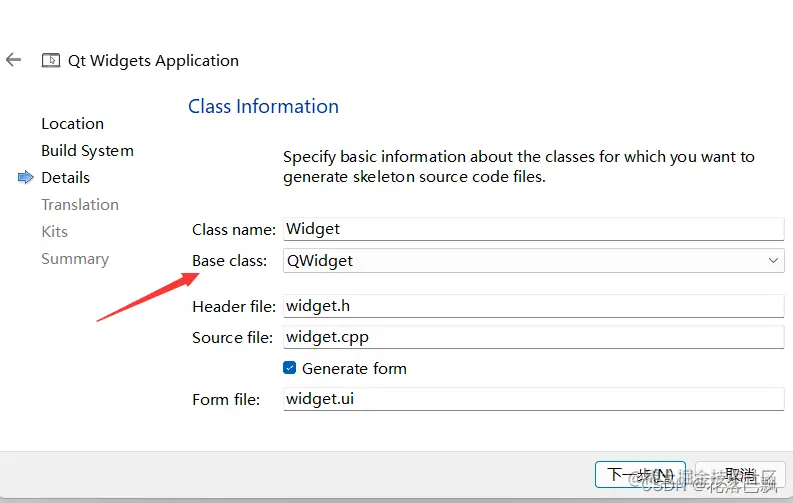Select the Translation wizard step

coord(80,205)
